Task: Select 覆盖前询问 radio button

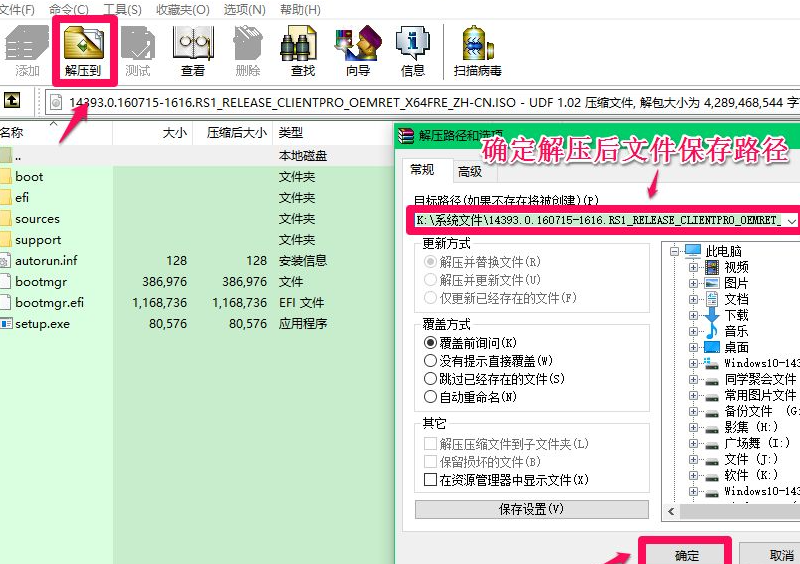Action: [x=431, y=342]
